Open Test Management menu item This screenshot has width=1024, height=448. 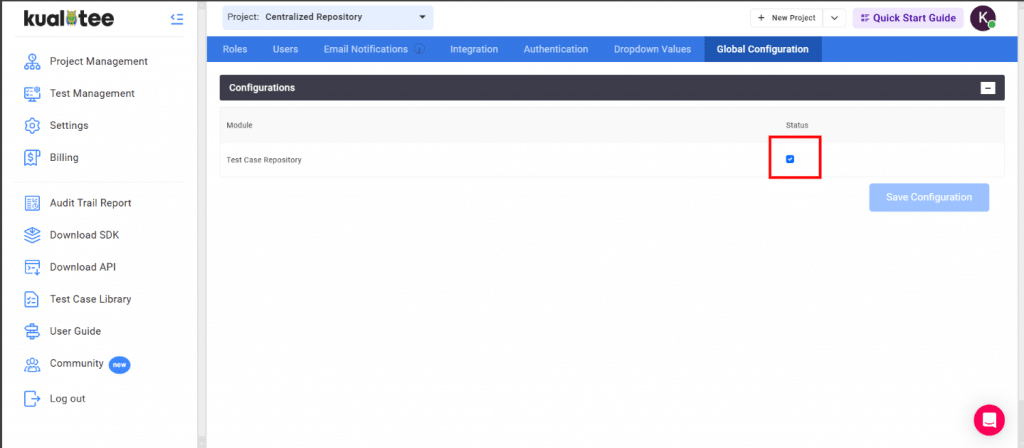click(92, 93)
